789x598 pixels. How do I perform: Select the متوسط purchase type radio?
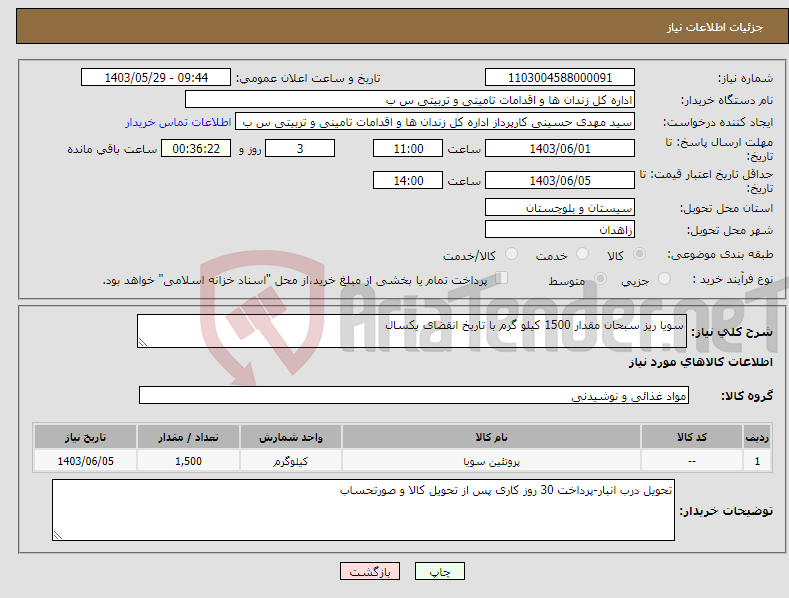pos(600,278)
